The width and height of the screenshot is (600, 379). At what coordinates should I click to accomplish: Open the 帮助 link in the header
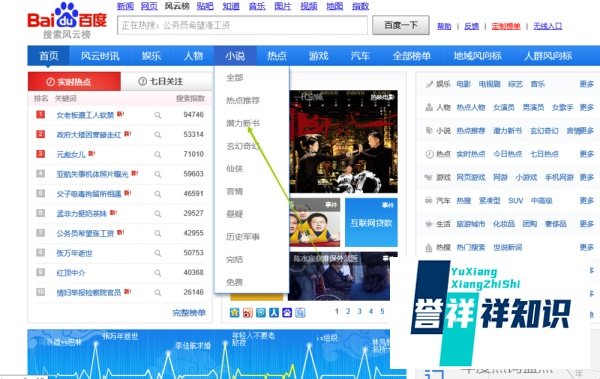click(444, 26)
